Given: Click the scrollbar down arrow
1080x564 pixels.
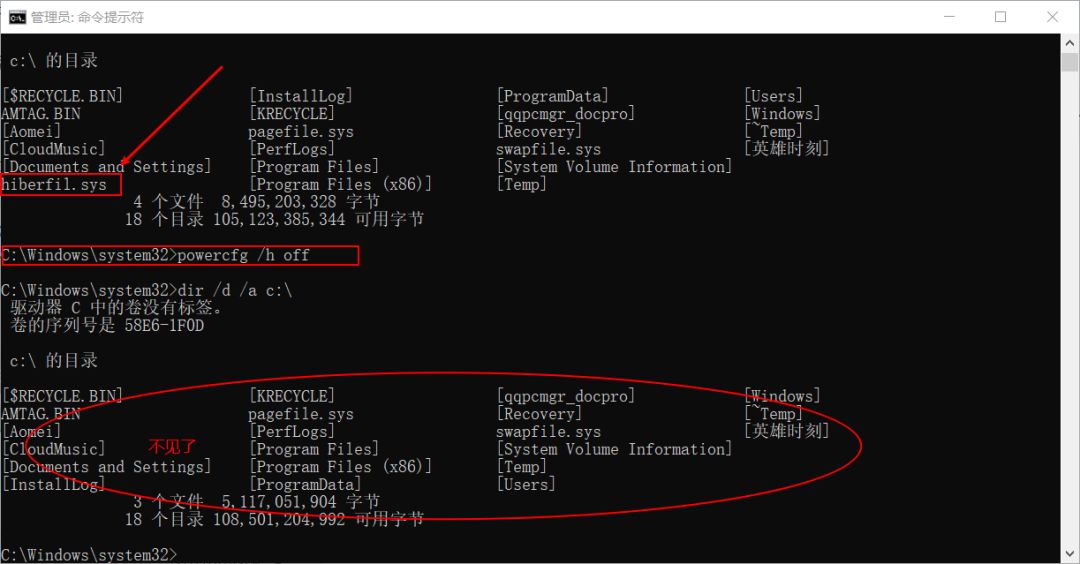Looking at the screenshot, I should [x=1069, y=553].
